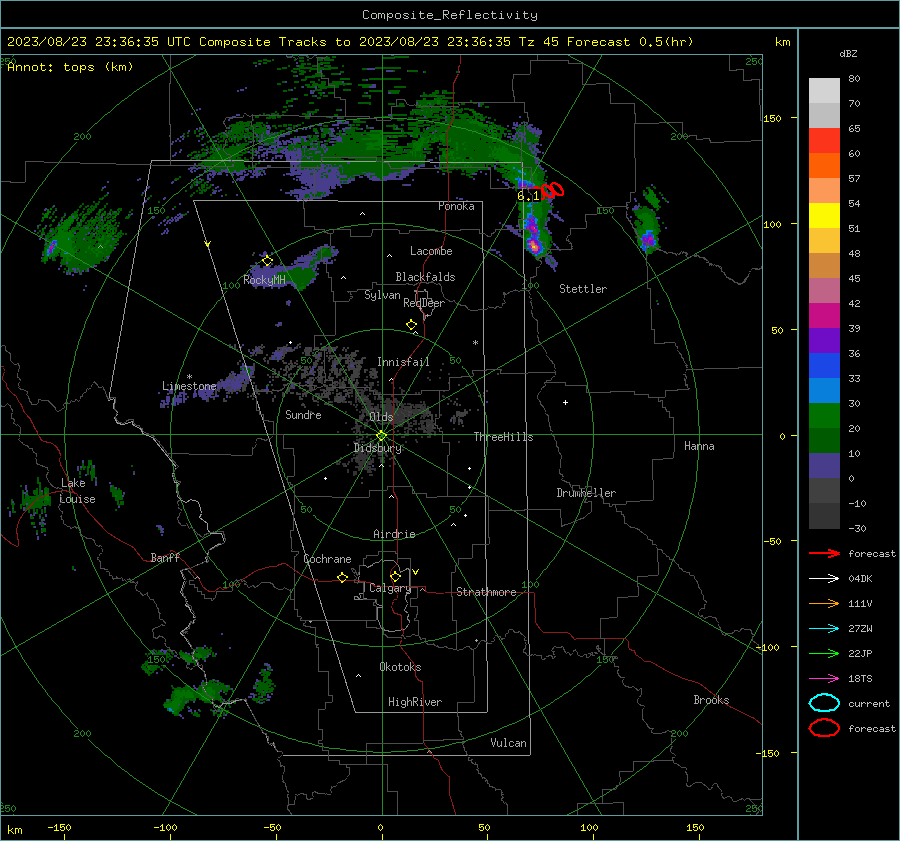The width and height of the screenshot is (900, 841).
Task: Pick the red swatch in dBZ scale
Action: tap(824, 141)
